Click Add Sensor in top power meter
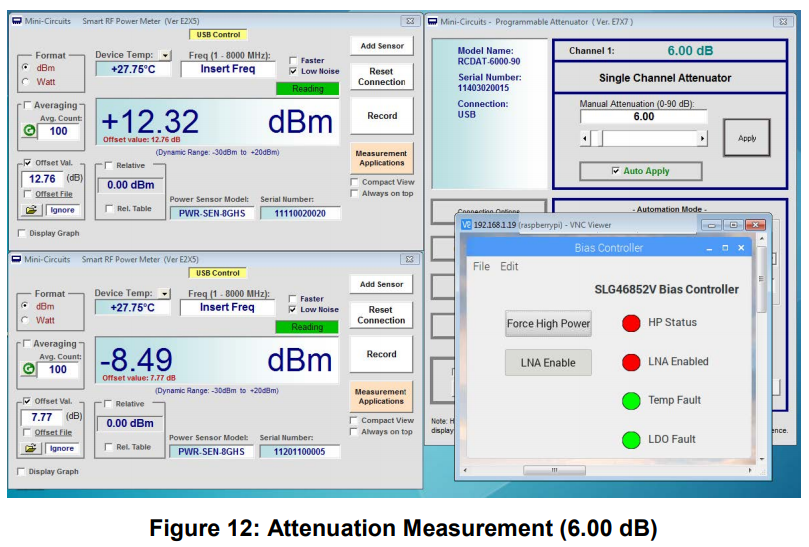 pyautogui.click(x=382, y=46)
